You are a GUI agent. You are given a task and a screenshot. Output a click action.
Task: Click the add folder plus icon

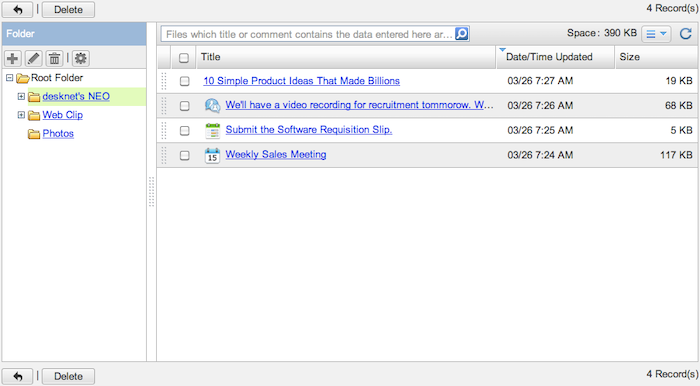[12, 58]
